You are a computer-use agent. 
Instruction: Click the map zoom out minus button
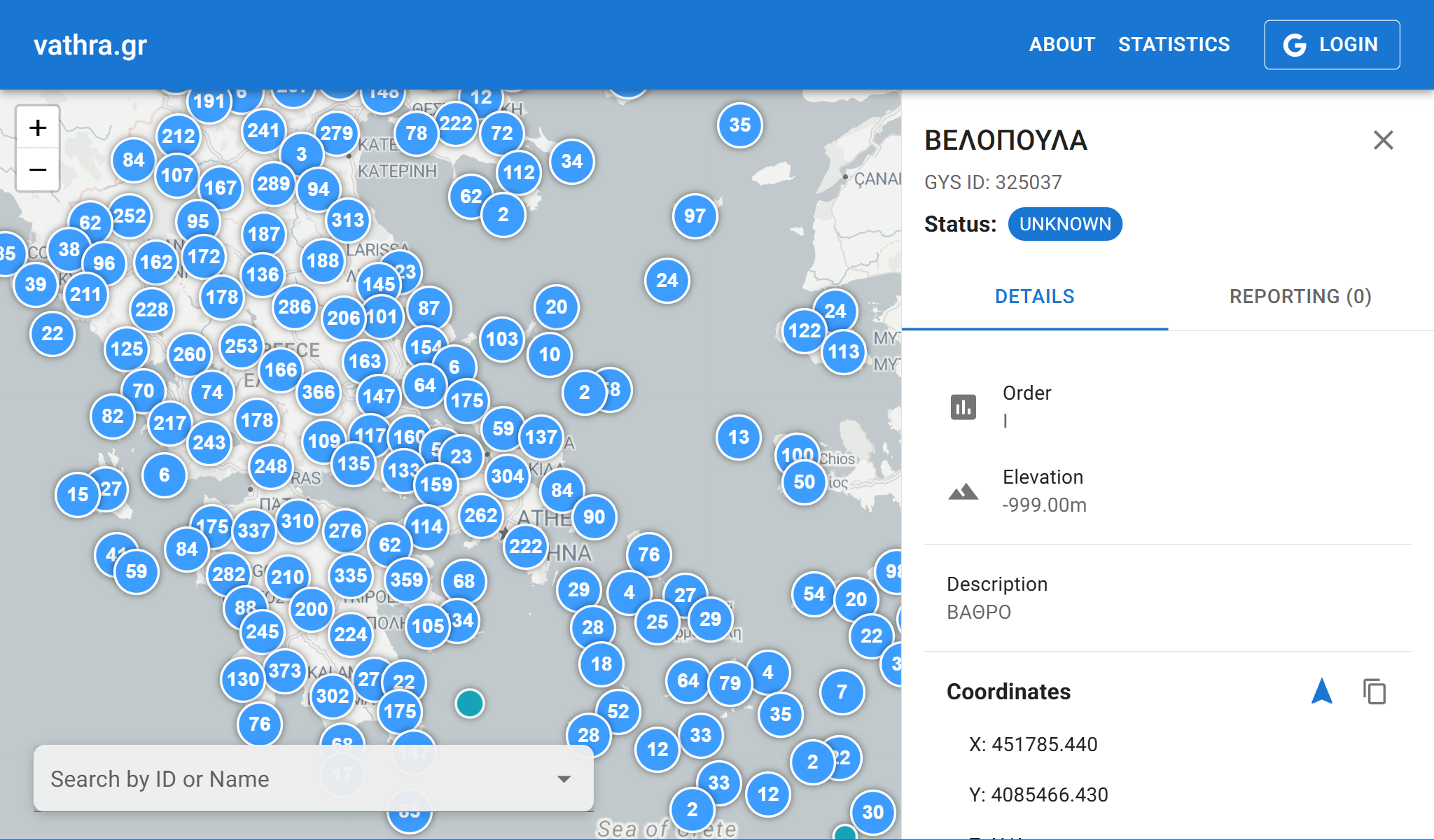pos(38,170)
